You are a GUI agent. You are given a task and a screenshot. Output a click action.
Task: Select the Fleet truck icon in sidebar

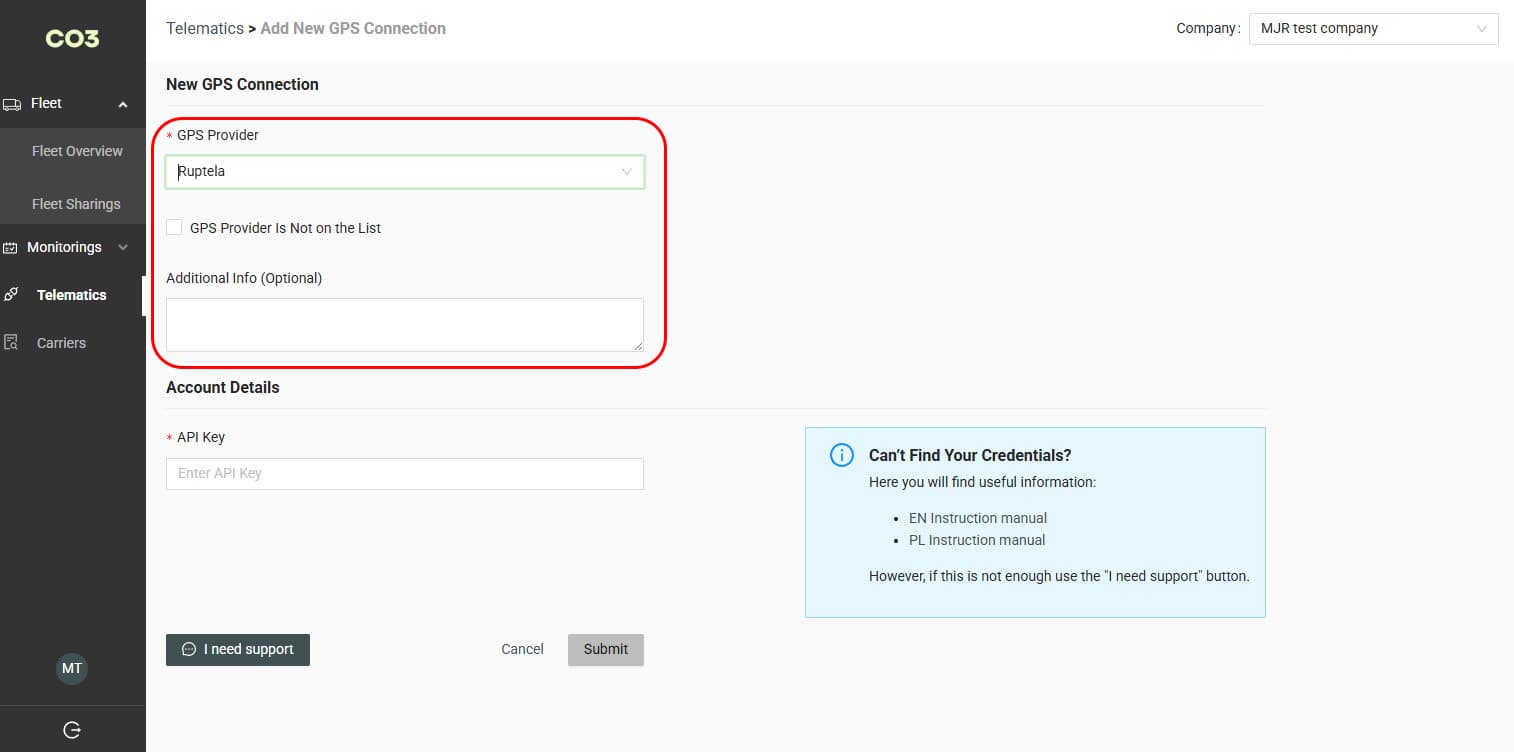click(14, 103)
